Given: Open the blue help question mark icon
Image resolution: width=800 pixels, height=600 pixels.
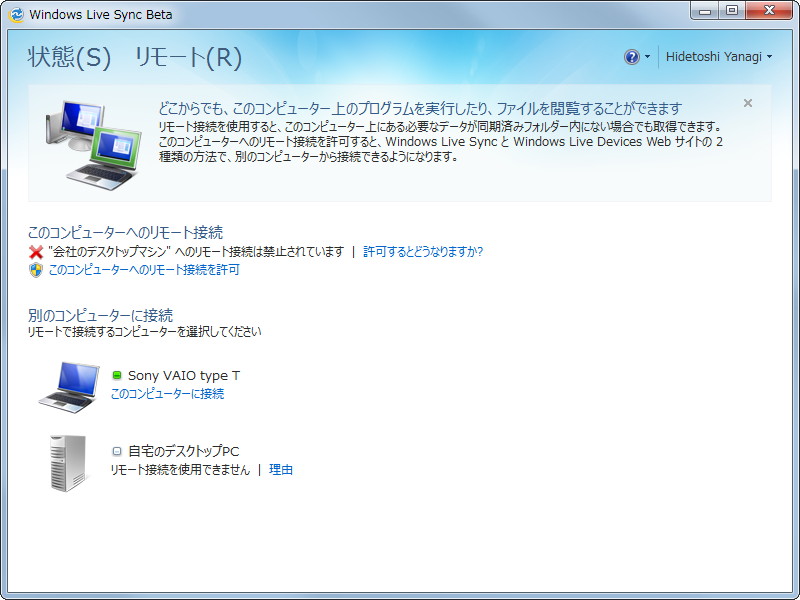Looking at the screenshot, I should coord(632,57).
